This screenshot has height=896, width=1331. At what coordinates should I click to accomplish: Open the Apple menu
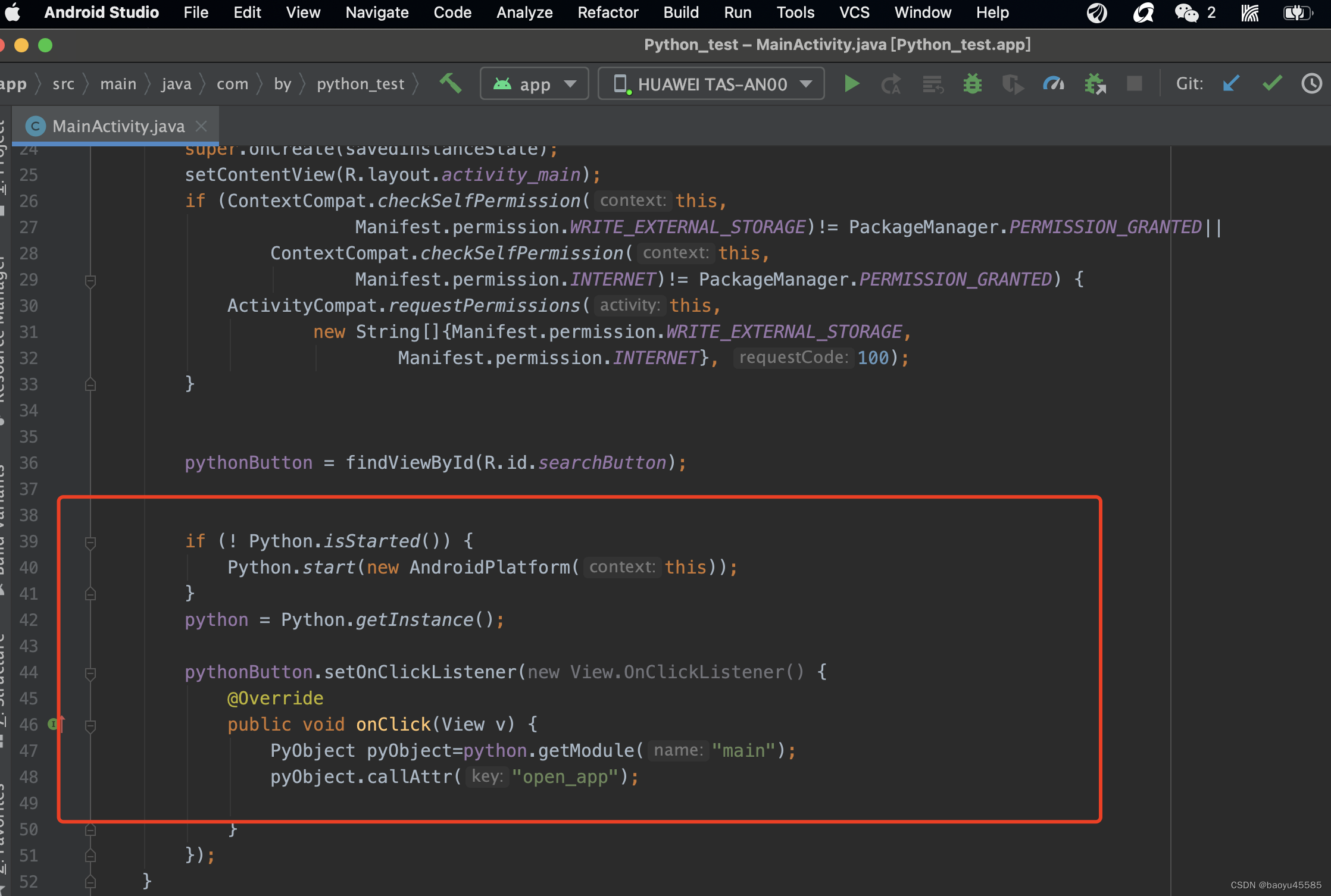[13, 12]
